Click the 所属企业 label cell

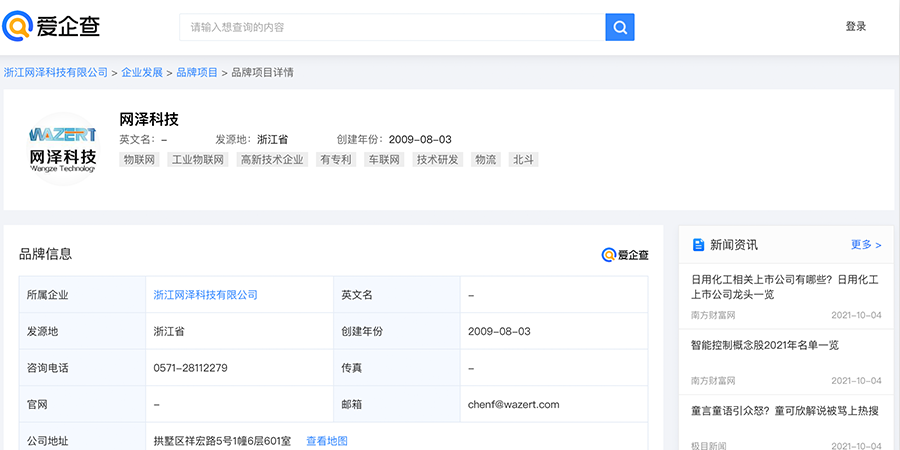pos(83,295)
